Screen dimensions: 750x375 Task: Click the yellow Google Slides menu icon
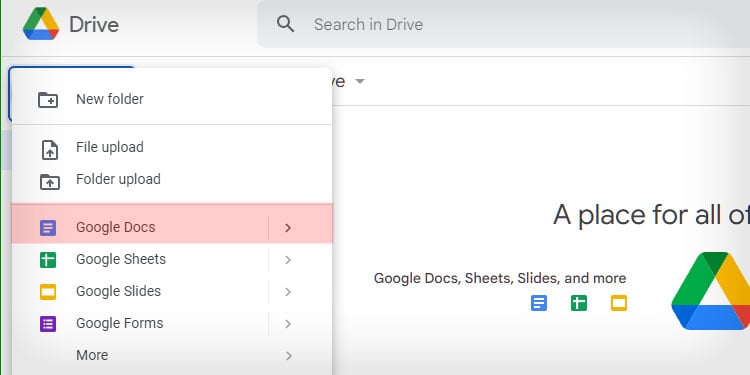[48, 292]
